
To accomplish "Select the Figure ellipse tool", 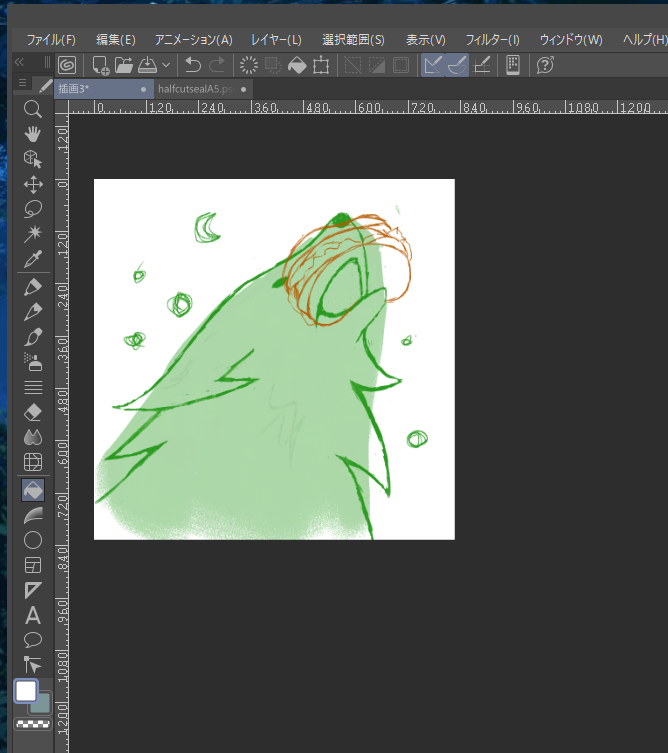I will (x=33, y=540).
